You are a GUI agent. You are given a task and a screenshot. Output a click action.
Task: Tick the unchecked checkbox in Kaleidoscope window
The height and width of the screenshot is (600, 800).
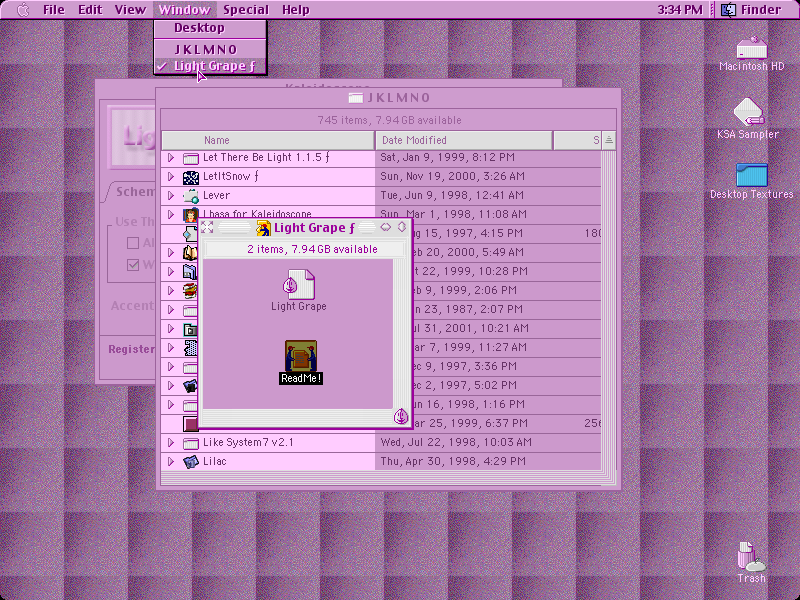(133, 243)
